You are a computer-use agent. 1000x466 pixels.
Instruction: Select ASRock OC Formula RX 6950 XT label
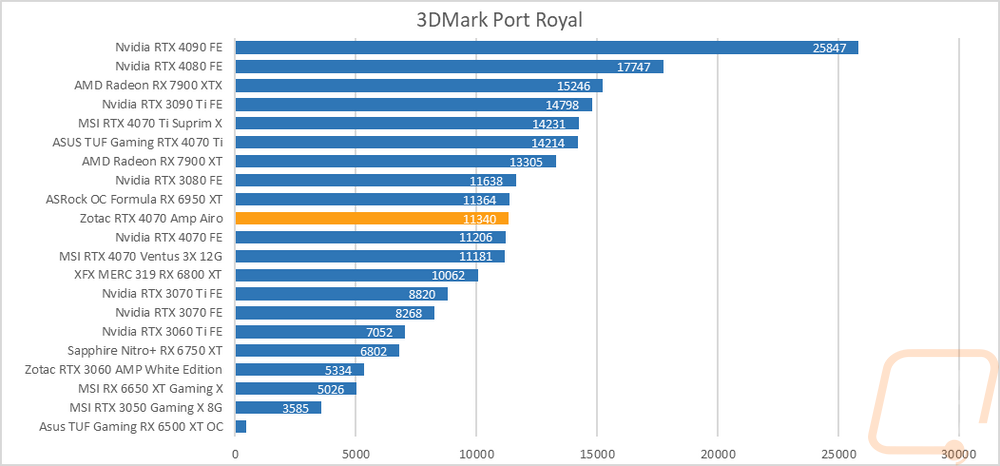click(135, 199)
